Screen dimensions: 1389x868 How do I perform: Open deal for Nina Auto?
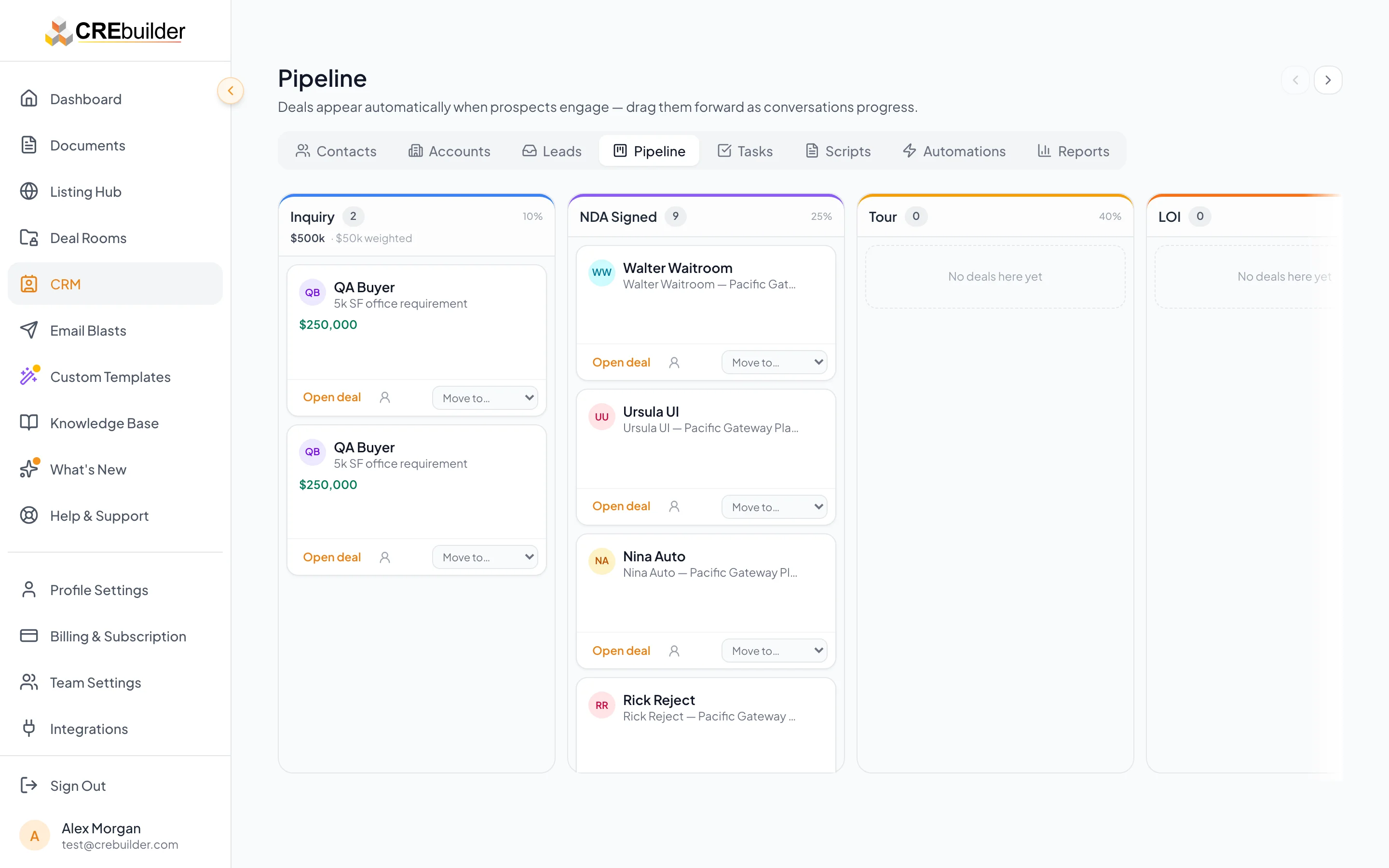pos(621,651)
